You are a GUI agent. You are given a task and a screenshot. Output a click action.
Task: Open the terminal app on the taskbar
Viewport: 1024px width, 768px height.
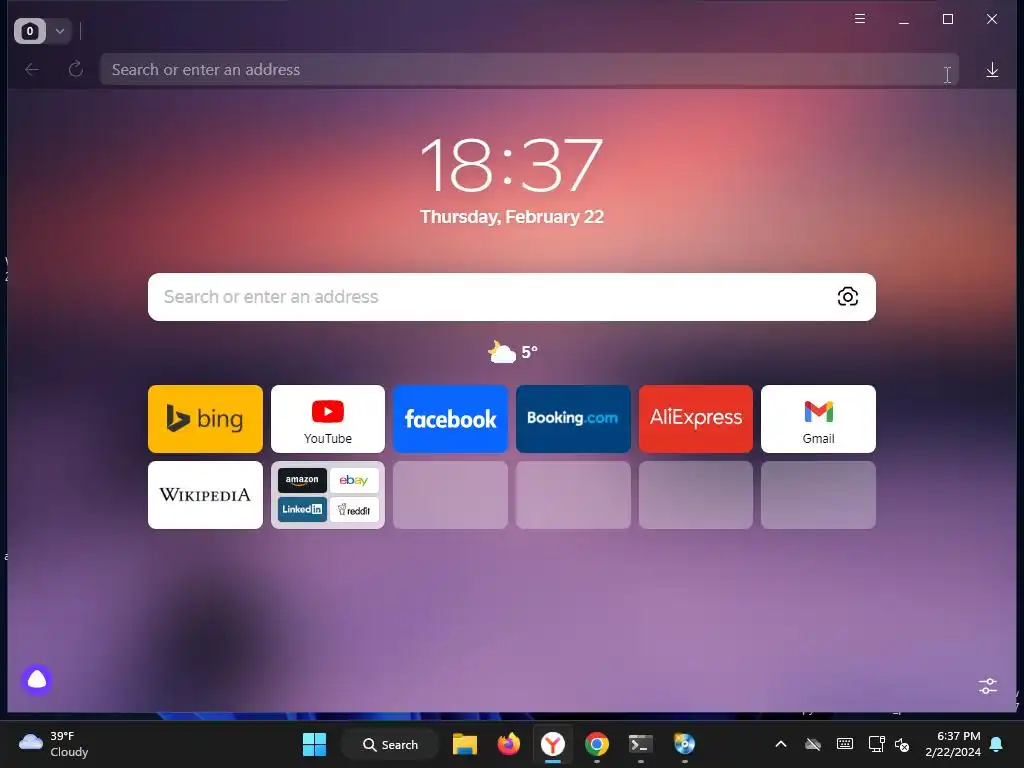[641, 744]
